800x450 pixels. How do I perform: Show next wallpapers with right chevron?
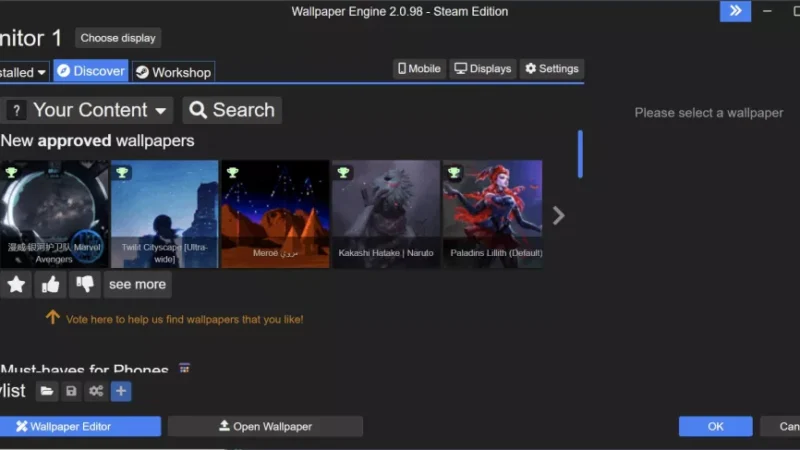pyautogui.click(x=558, y=215)
